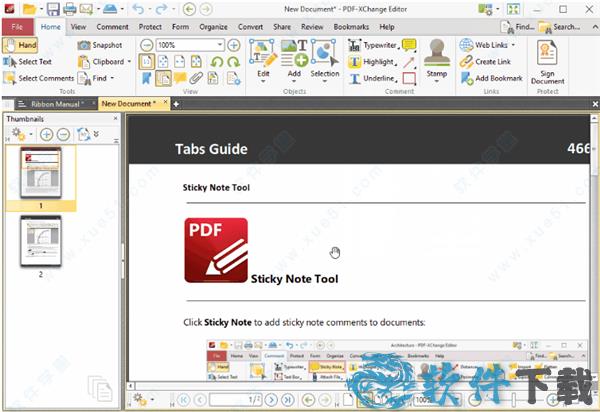This screenshot has height=412, width=600.
Task: Toggle the Select Comments tool
Action: (x=38, y=78)
